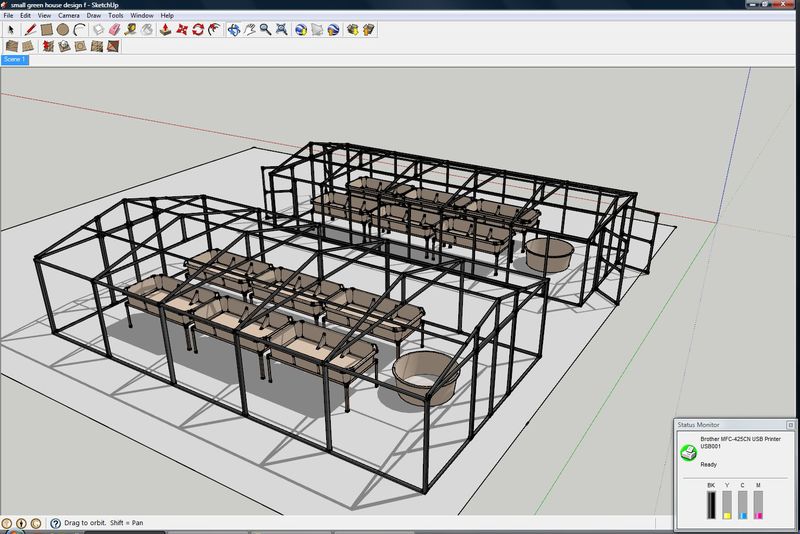Image resolution: width=800 pixels, height=534 pixels.
Task: Activate the Pan hand tool
Action: 249,30
